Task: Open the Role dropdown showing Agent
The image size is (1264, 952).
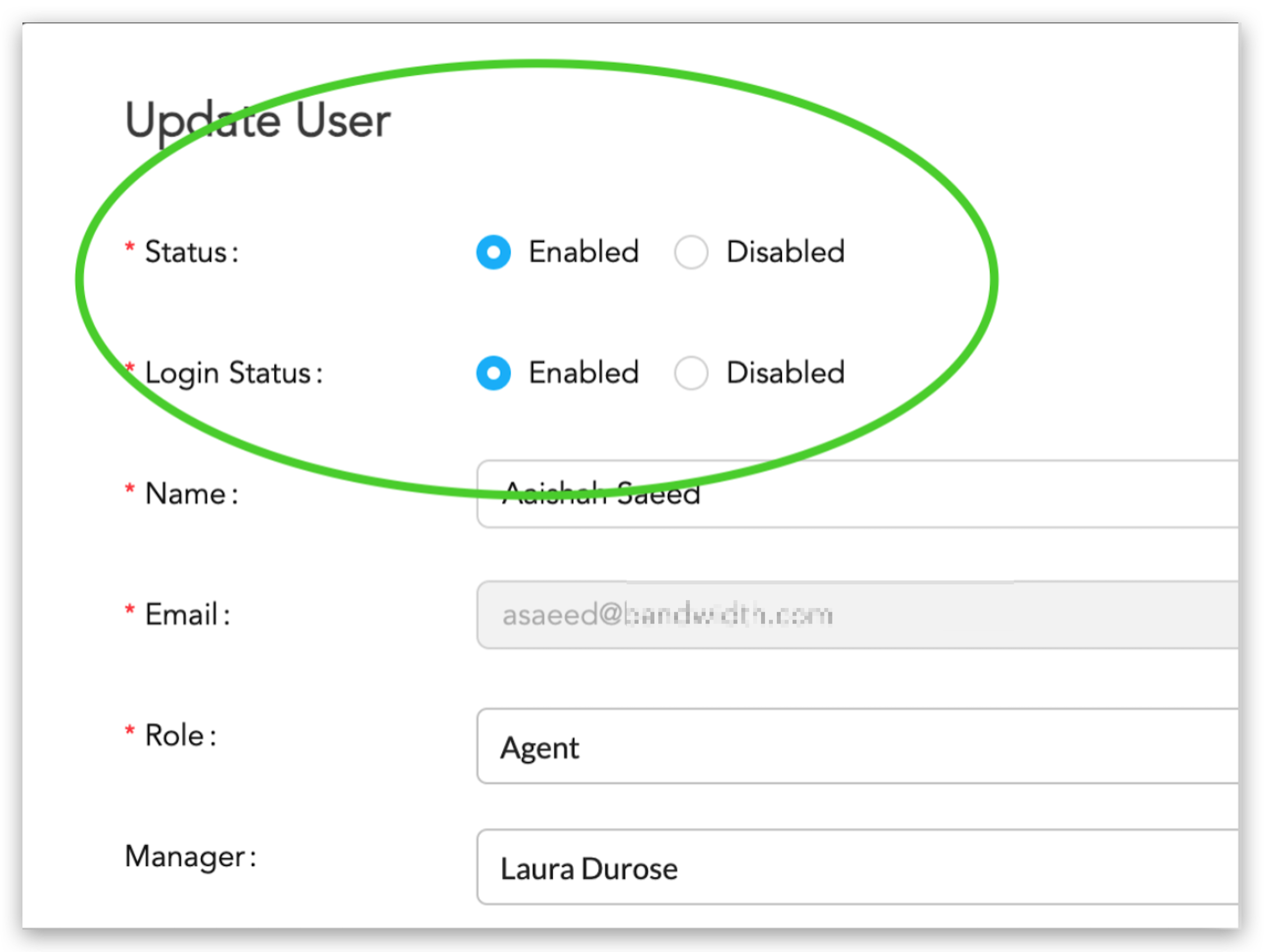Action: pyautogui.click(x=857, y=747)
